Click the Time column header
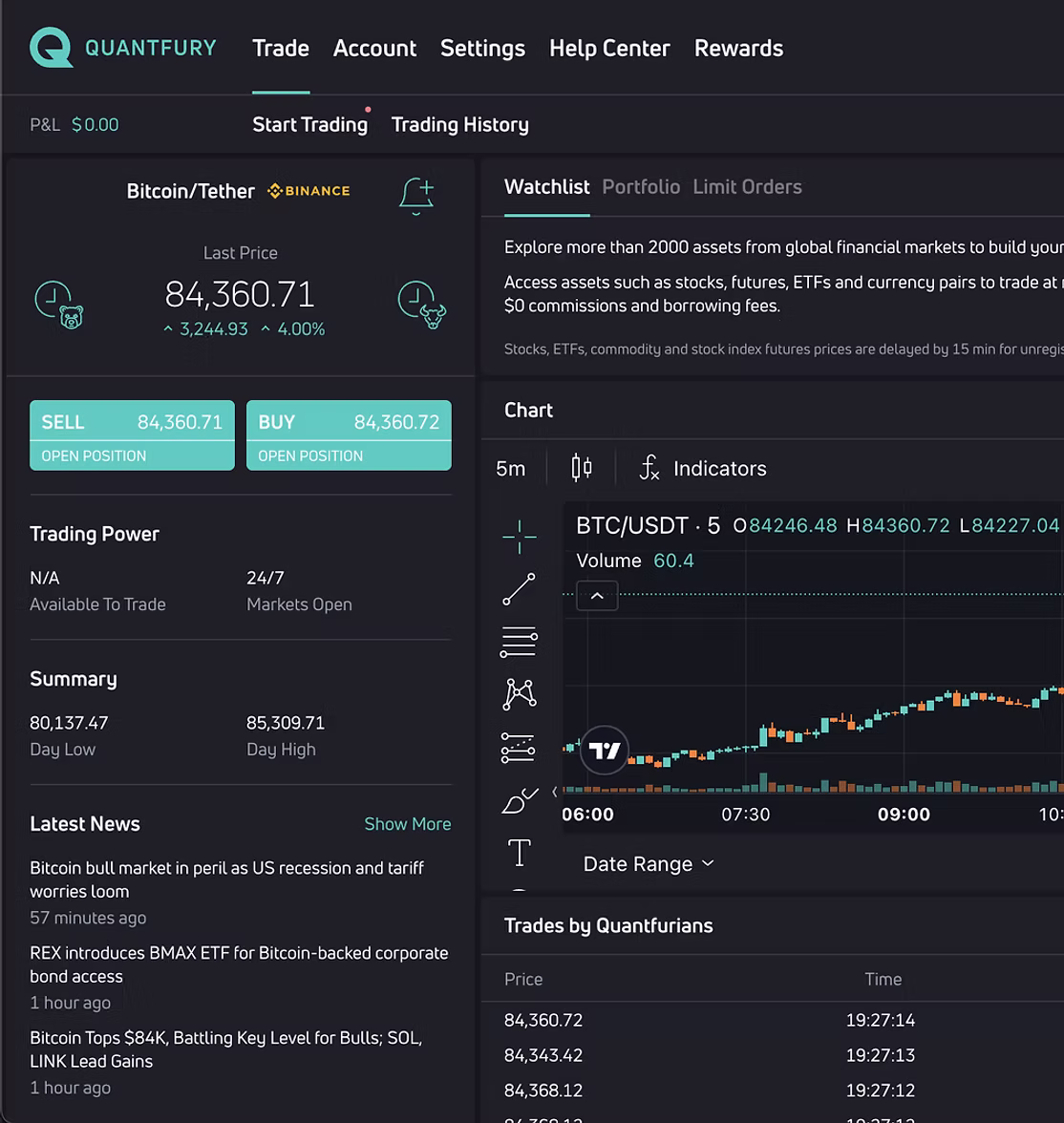This screenshot has width=1064, height=1123. click(x=883, y=980)
